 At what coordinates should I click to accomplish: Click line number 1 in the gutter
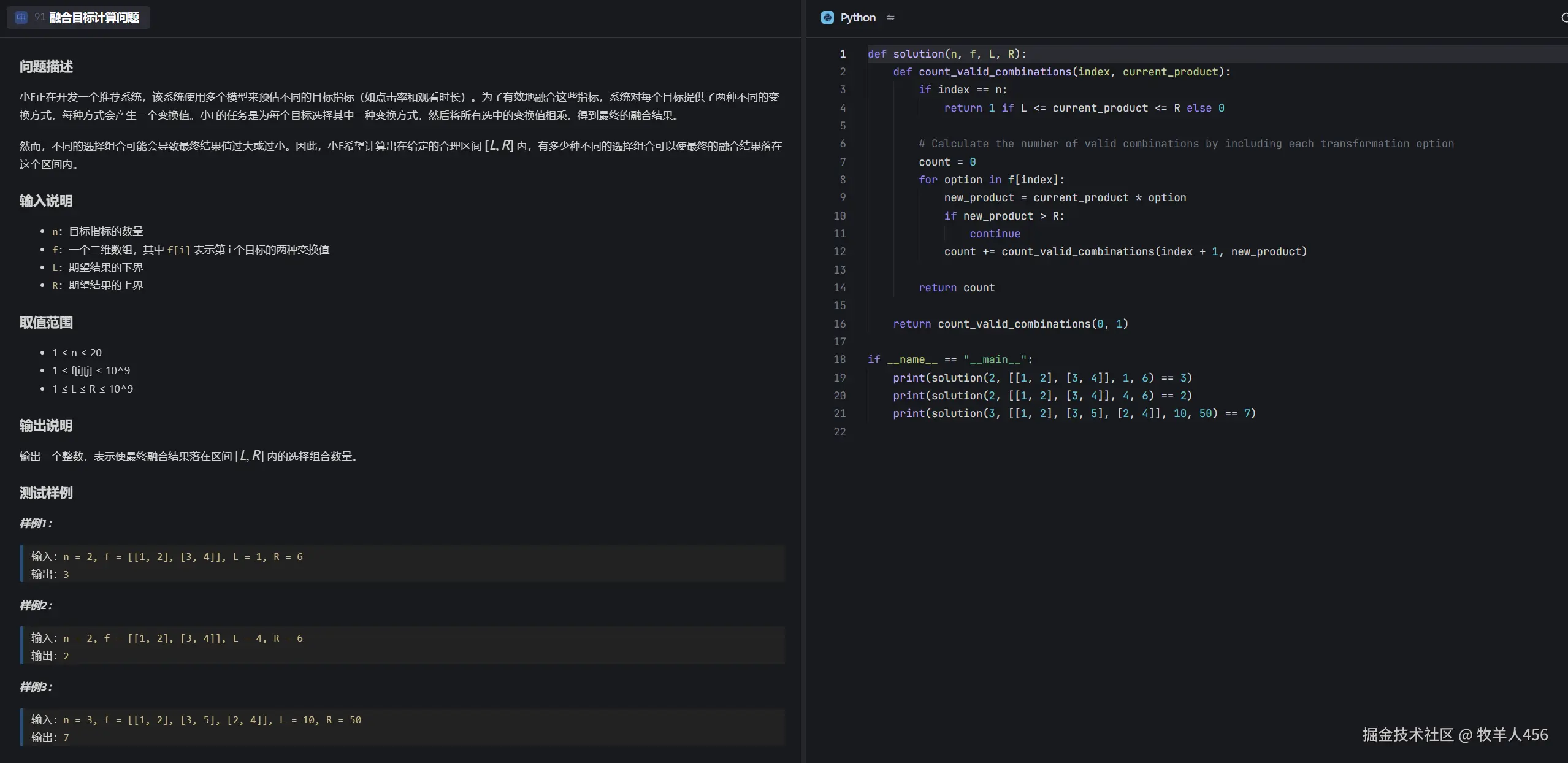tap(843, 54)
